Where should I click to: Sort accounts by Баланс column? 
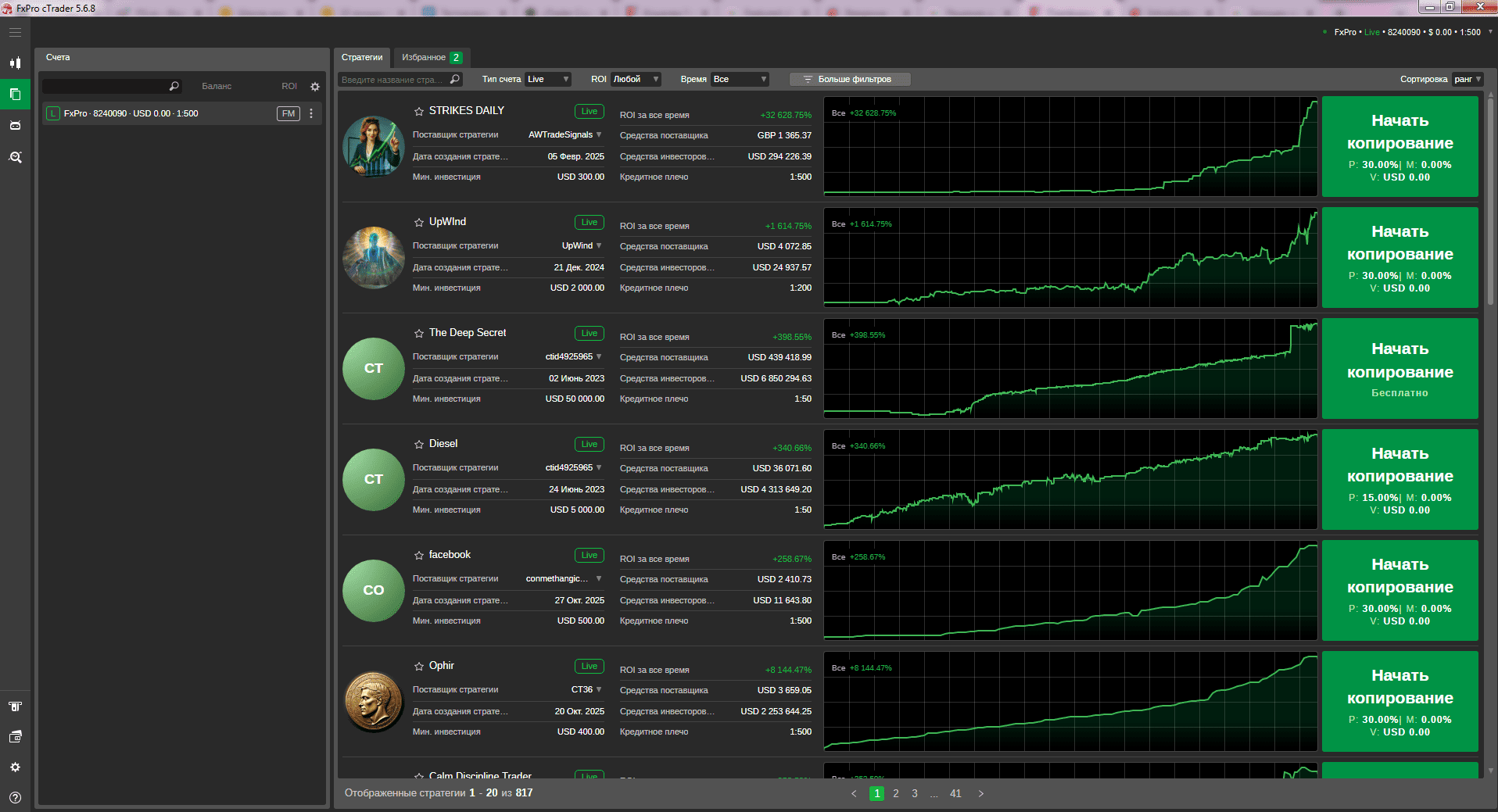tap(217, 86)
